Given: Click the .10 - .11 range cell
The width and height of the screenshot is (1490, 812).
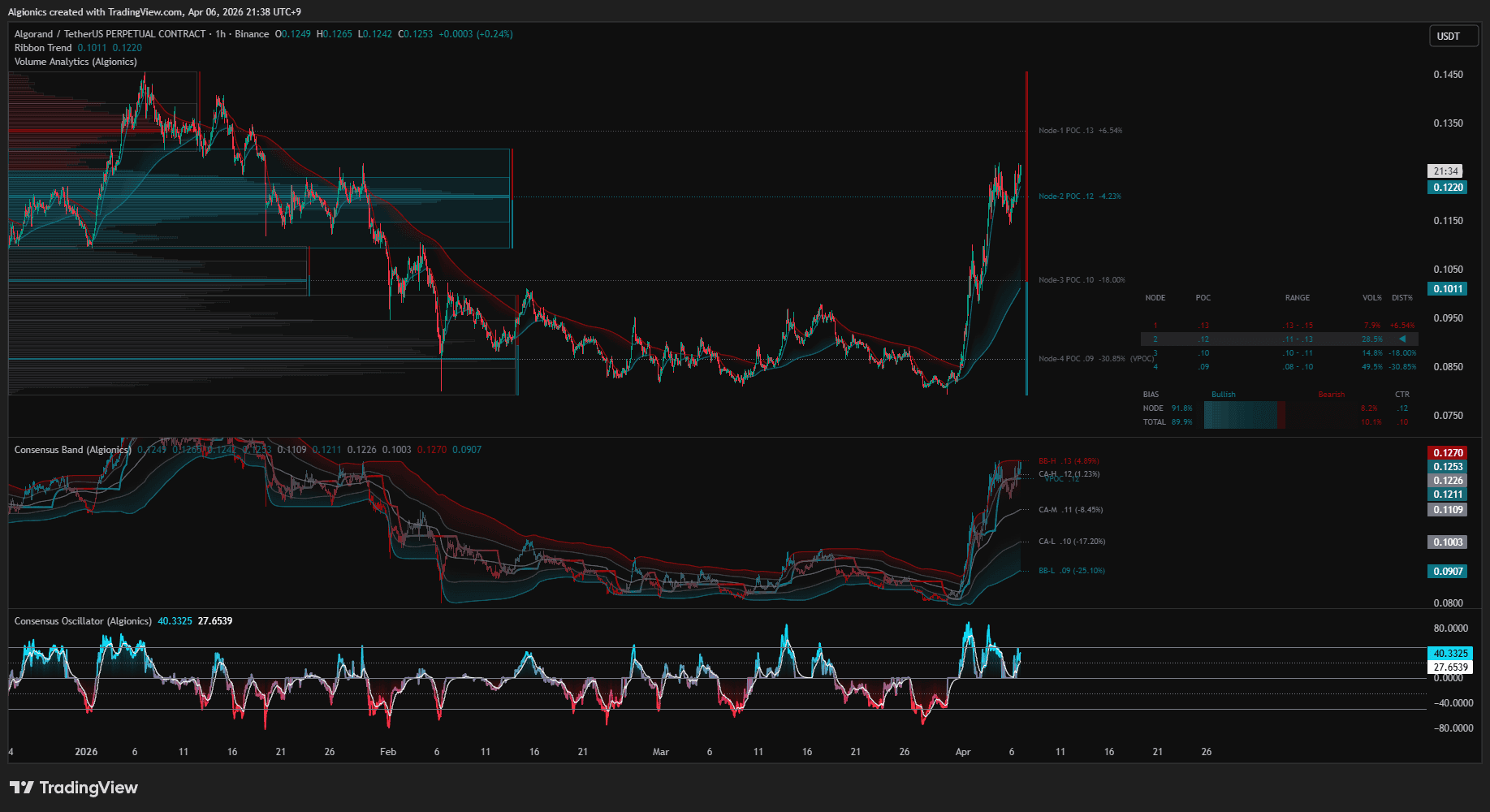Looking at the screenshot, I should [x=1298, y=353].
